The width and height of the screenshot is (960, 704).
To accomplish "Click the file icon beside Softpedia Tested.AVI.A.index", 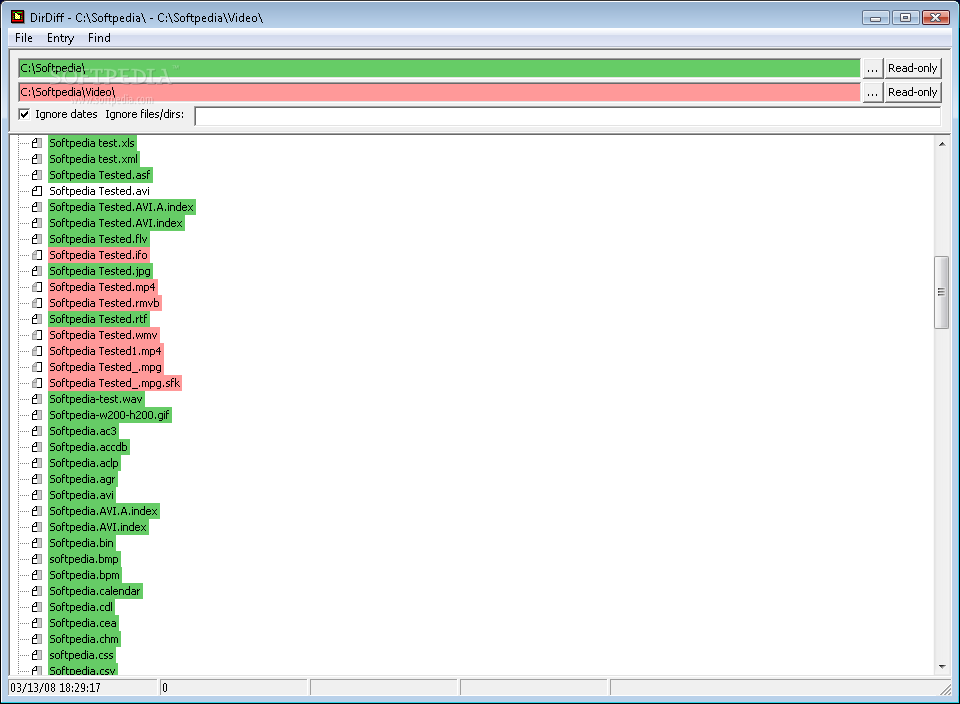I will 37,207.
